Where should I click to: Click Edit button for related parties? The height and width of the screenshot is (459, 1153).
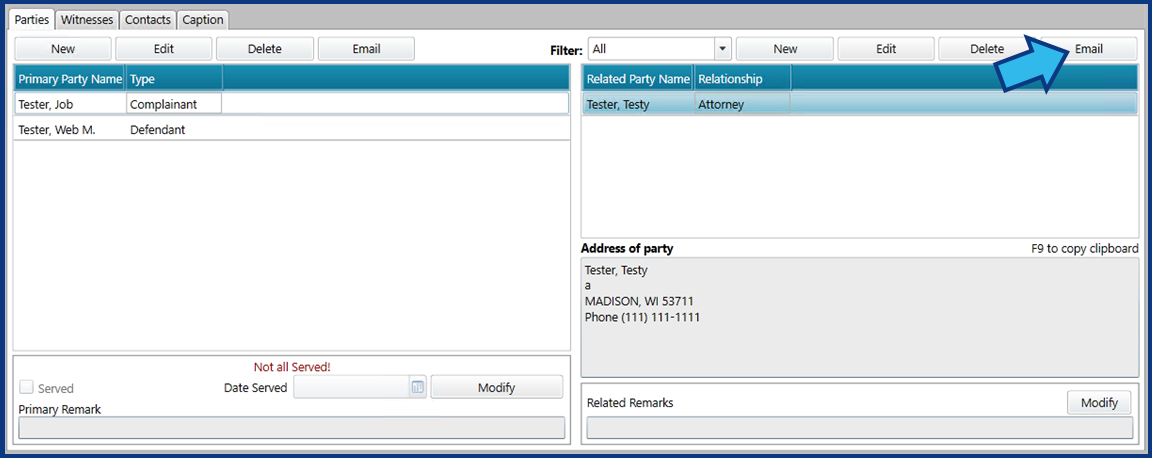pyautogui.click(x=886, y=49)
